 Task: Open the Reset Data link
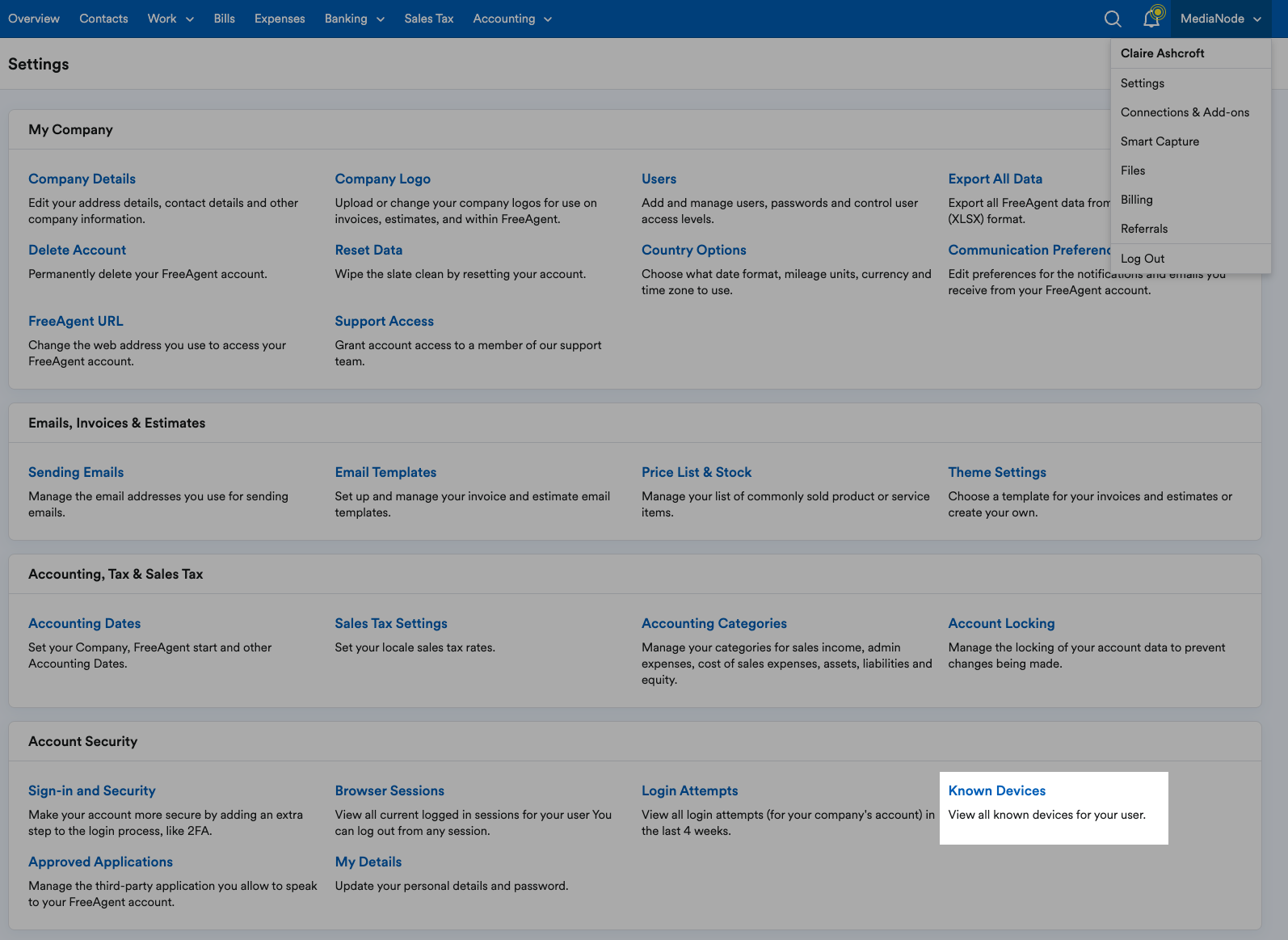click(368, 250)
